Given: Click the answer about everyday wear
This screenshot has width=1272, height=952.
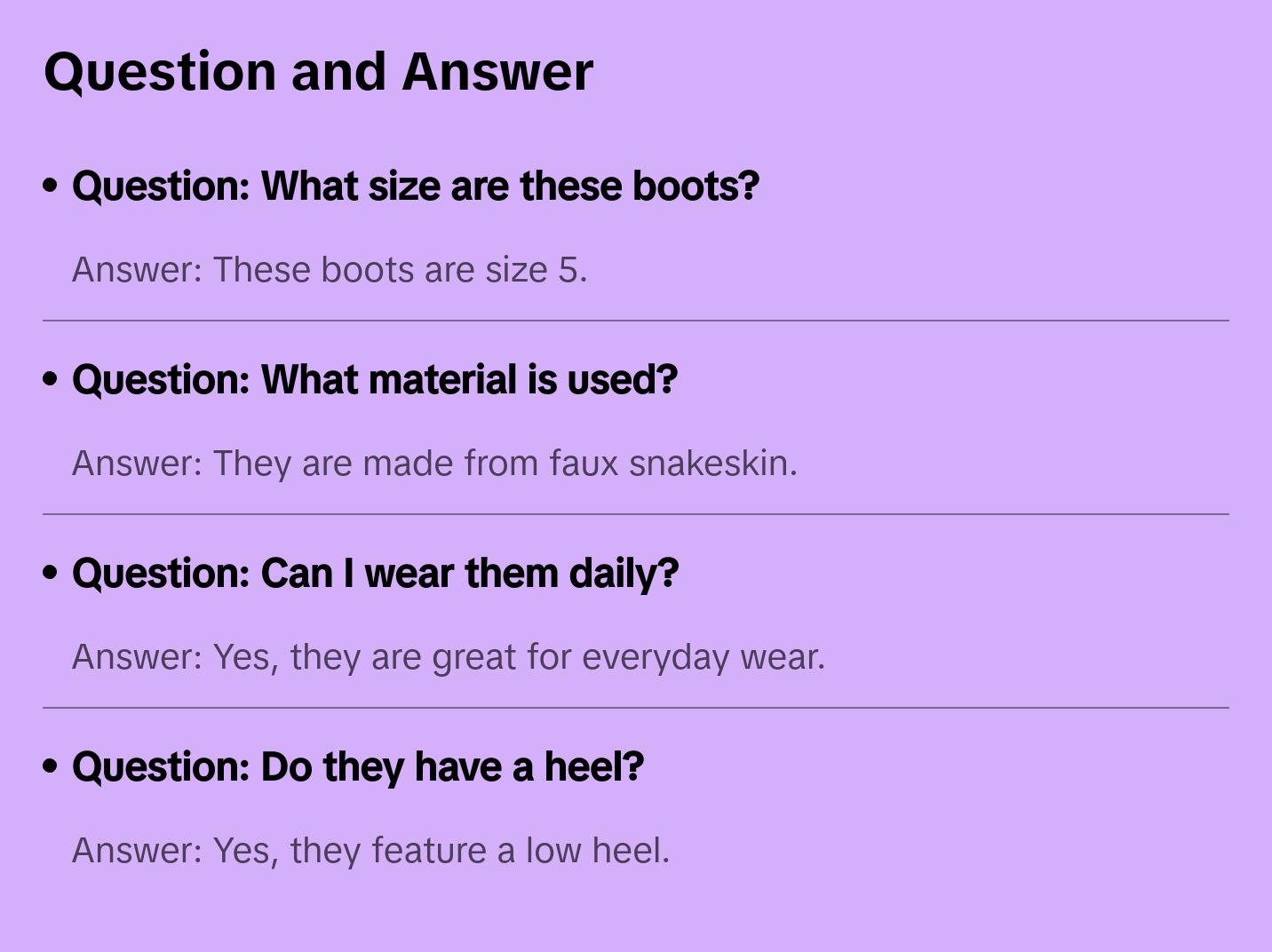Looking at the screenshot, I should tap(449, 657).
